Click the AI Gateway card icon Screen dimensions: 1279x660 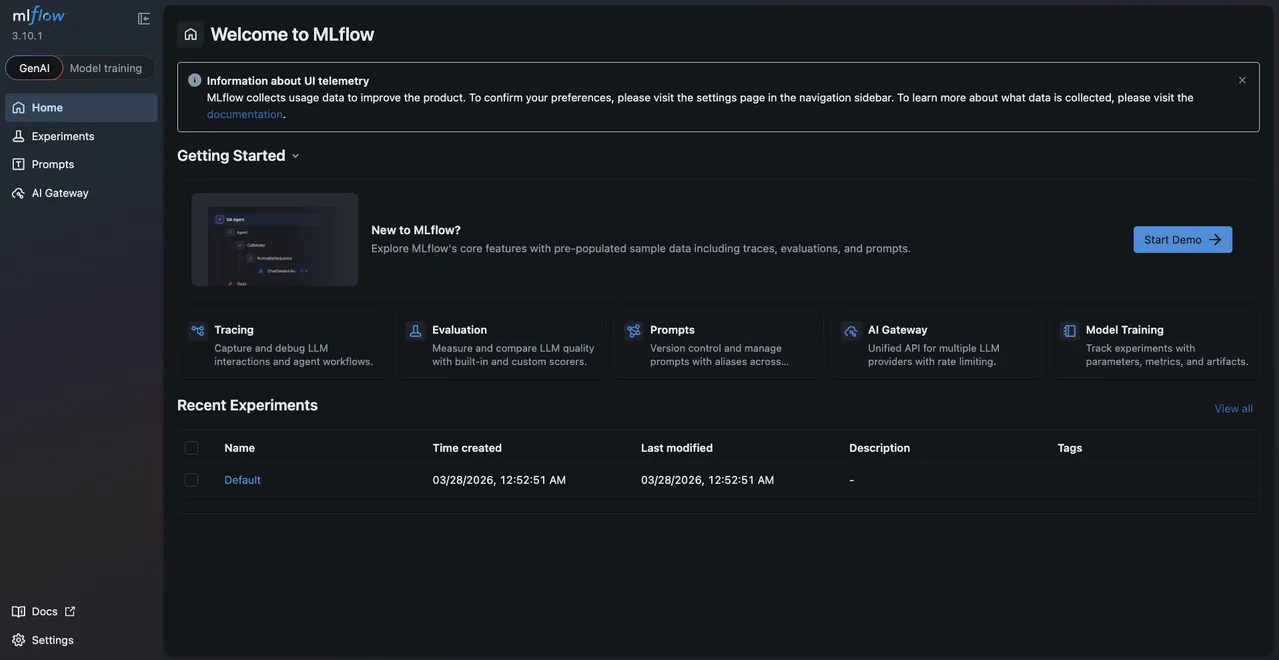pyautogui.click(x=852, y=331)
